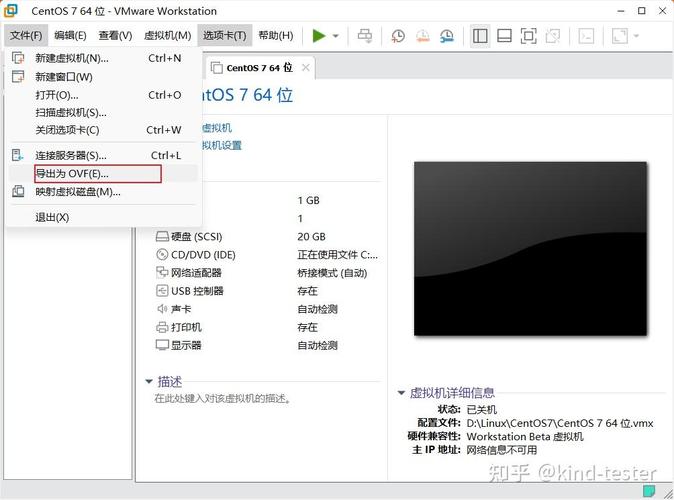Click the 桥接模式 (自动) network value
Screen dimensions: 674x500
(332, 273)
